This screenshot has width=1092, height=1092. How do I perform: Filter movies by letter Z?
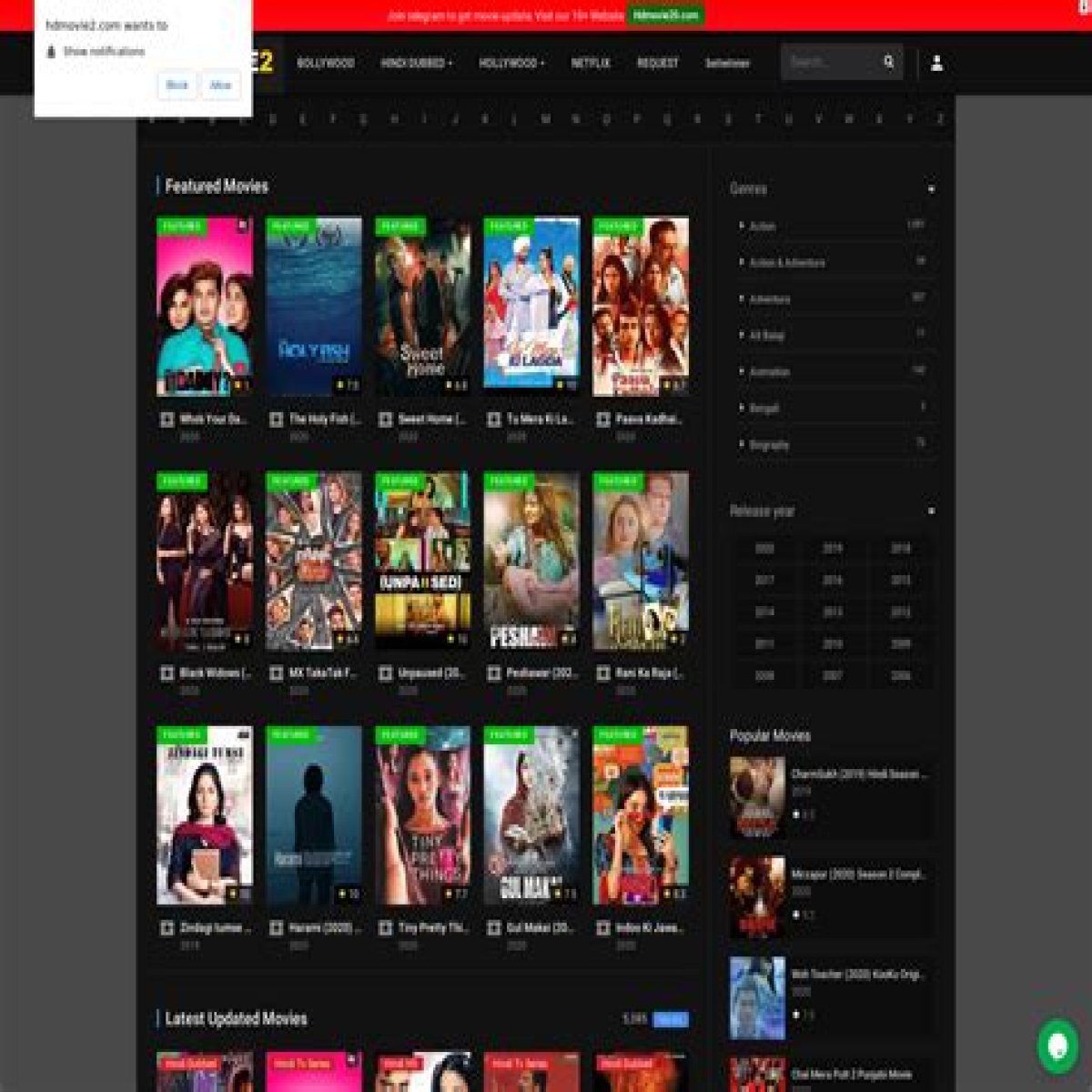tap(940, 119)
